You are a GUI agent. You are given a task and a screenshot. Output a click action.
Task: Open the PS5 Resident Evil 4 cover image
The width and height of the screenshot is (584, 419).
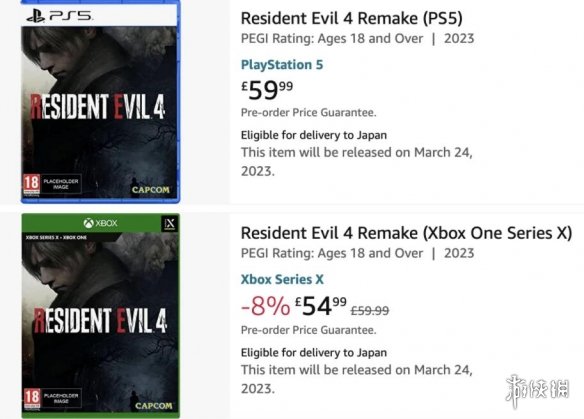click(101, 102)
